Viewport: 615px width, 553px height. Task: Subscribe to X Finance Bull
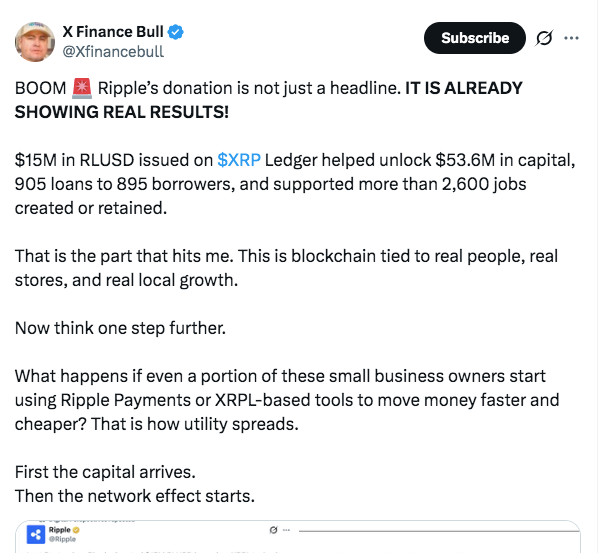(x=475, y=38)
